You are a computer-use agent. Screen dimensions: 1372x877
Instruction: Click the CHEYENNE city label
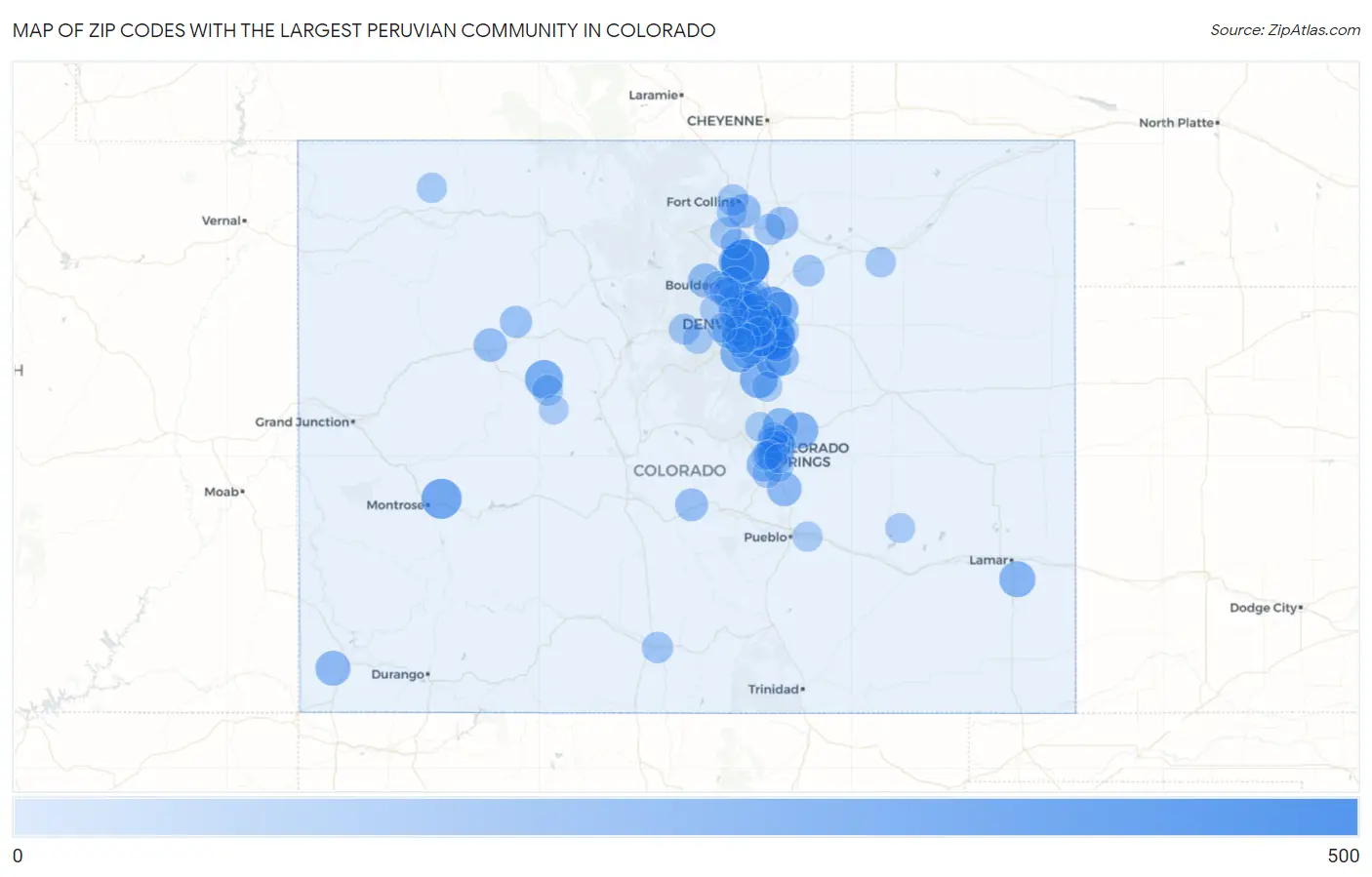point(725,121)
